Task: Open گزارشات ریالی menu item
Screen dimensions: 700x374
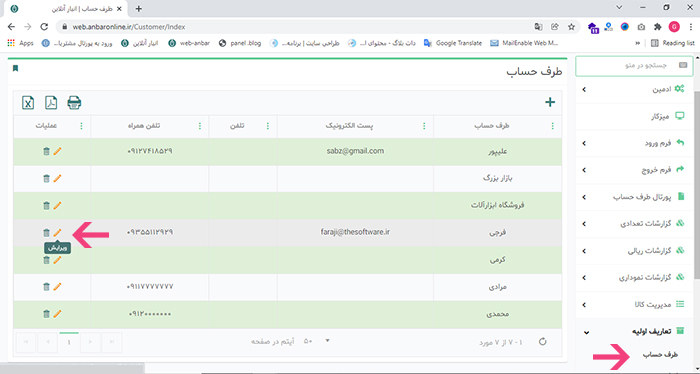Action: [x=634, y=251]
